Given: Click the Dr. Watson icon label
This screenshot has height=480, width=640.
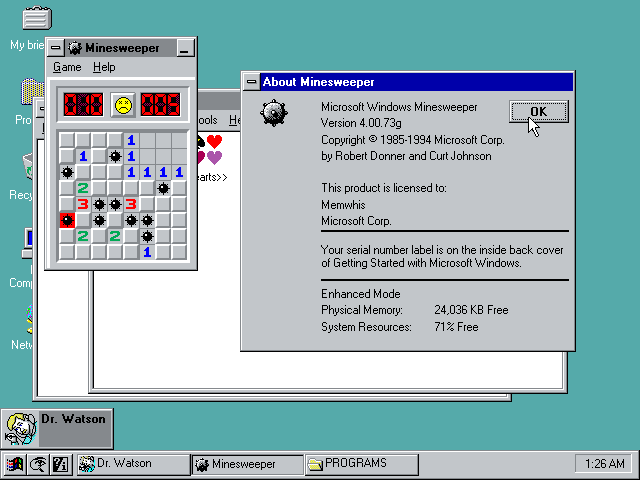Looking at the screenshot, I should tap(73, 419).
